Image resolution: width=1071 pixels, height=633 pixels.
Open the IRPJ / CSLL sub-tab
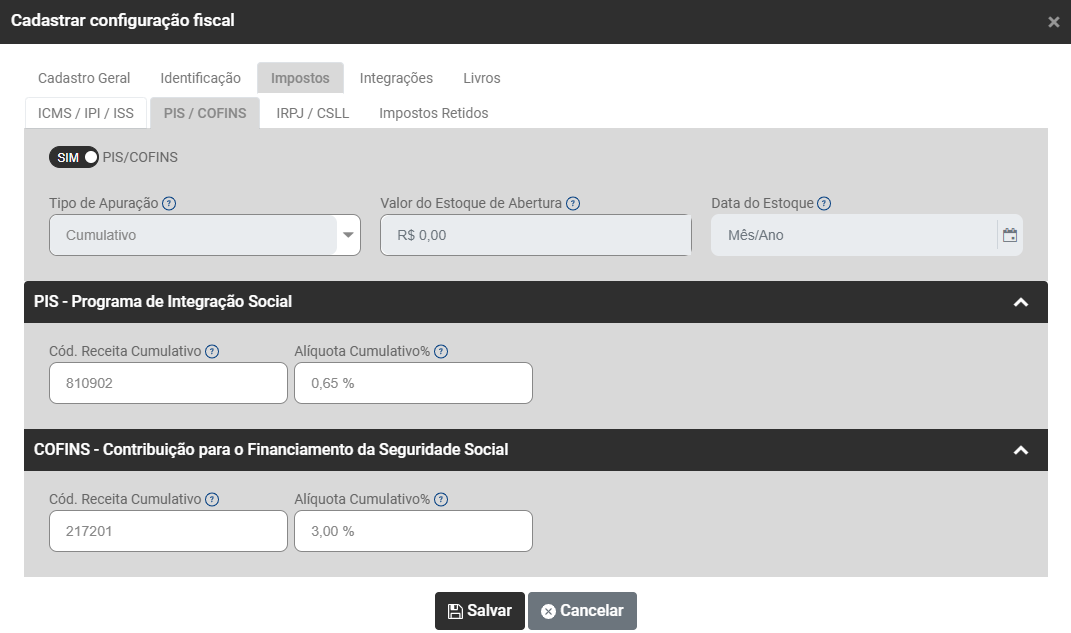coord(313,113)
